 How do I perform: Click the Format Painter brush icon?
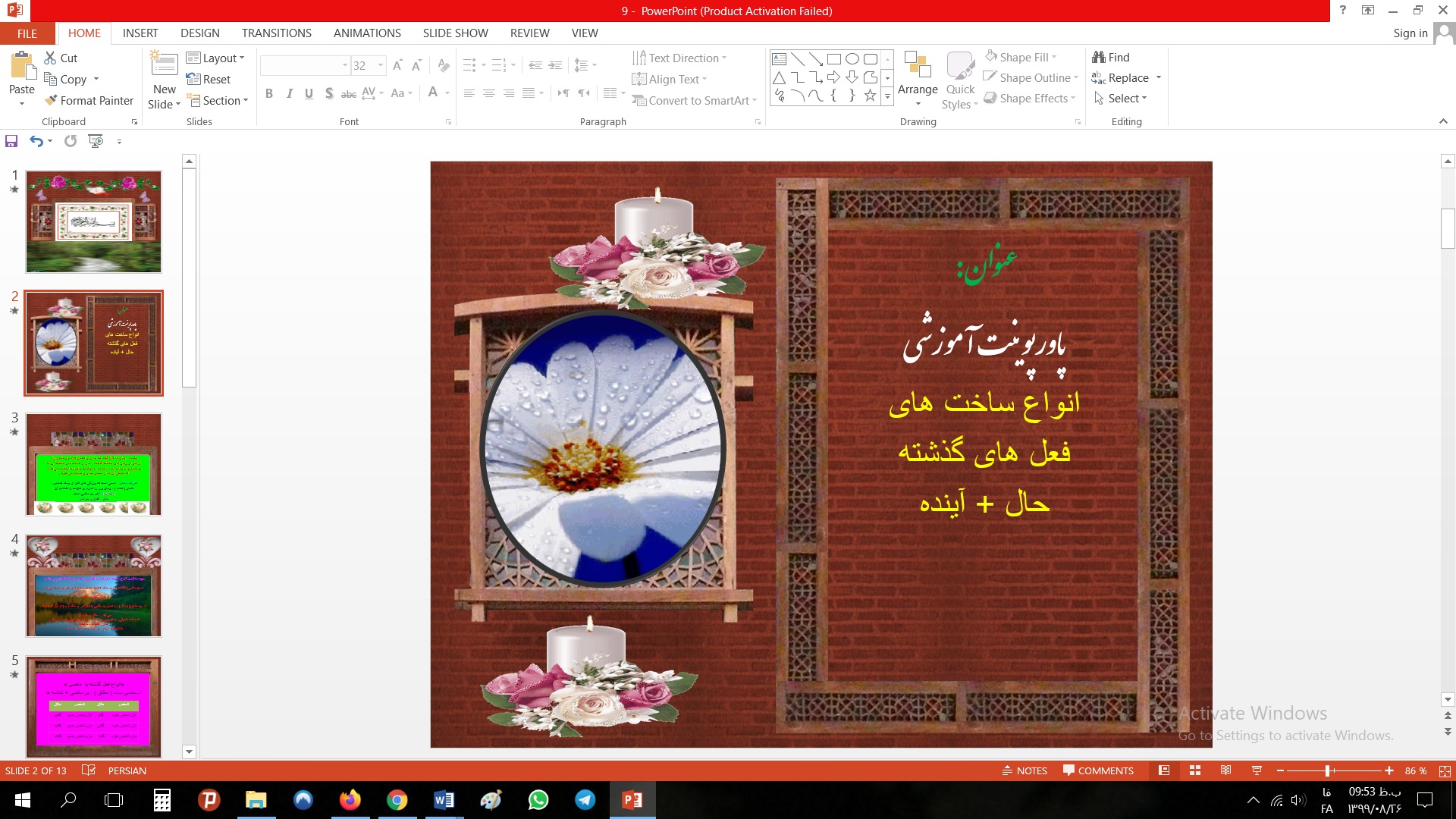click(51, 100)
